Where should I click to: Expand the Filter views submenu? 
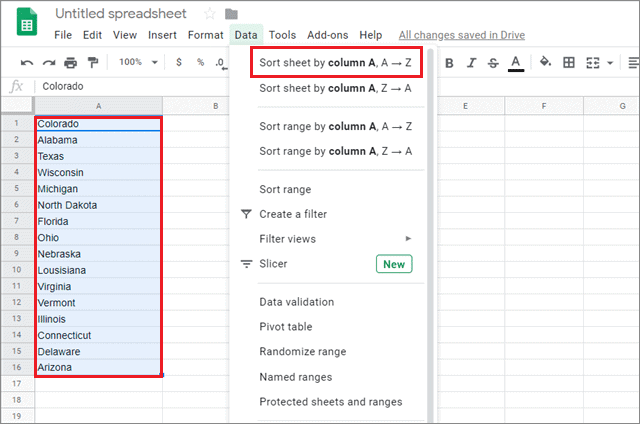point(407,239)
